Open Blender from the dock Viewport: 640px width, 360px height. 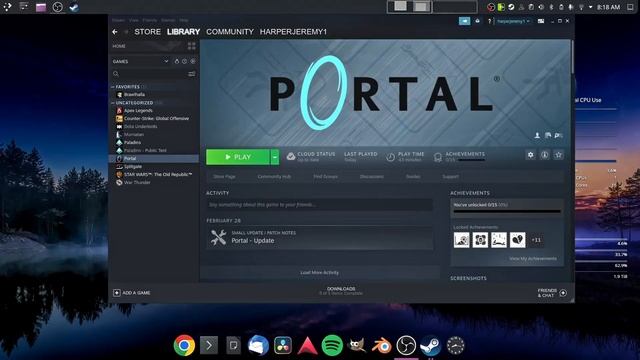tap(382, 346)
